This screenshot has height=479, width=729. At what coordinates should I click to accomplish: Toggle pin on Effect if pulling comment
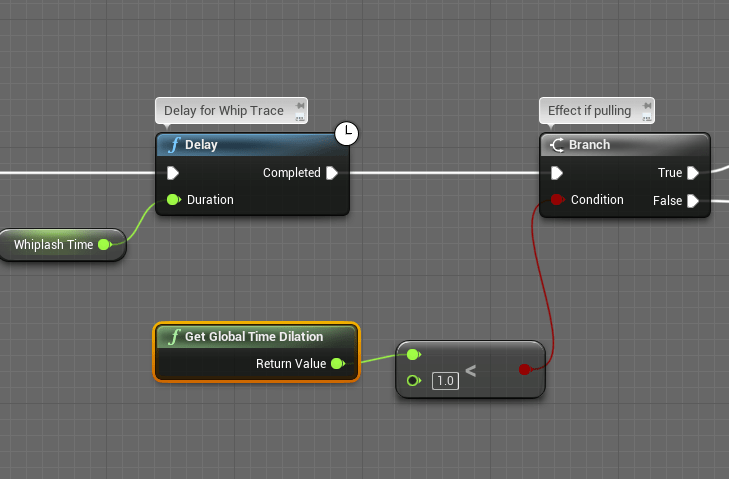[645, 105]
